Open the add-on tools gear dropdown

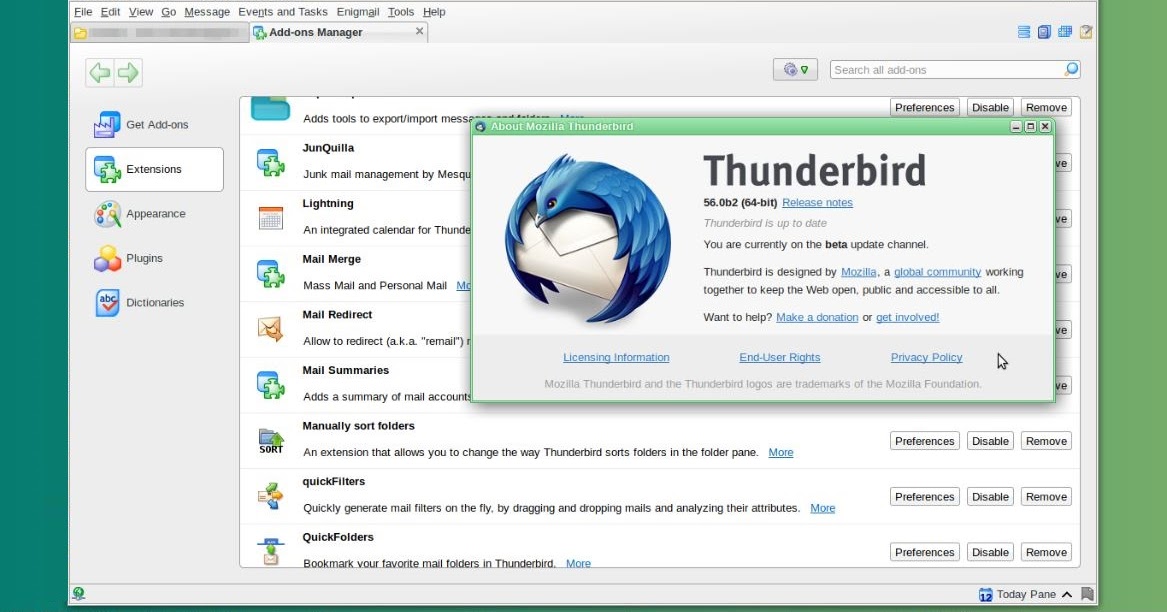coord(795,69)
